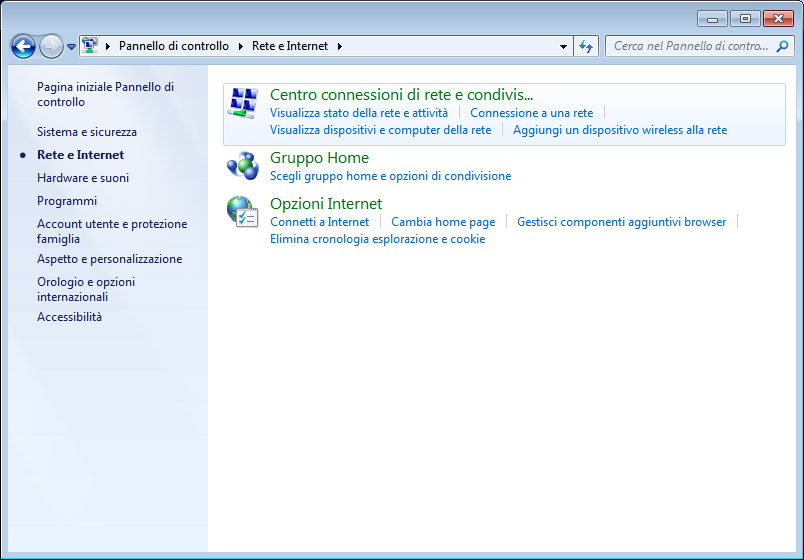Click the Opzioni Internet globe icon
804x560 pixels.
pyautogui.click(x=243, y=211)
